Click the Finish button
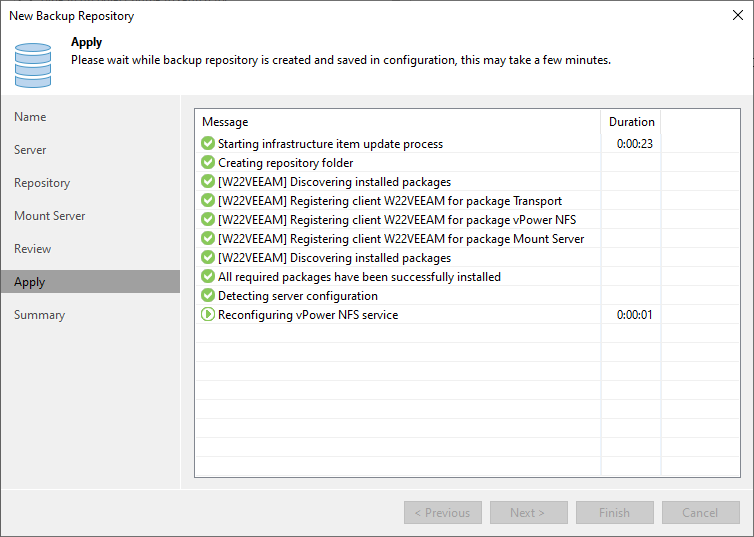This screenshot has height=537, width=754. coord(615,512)
